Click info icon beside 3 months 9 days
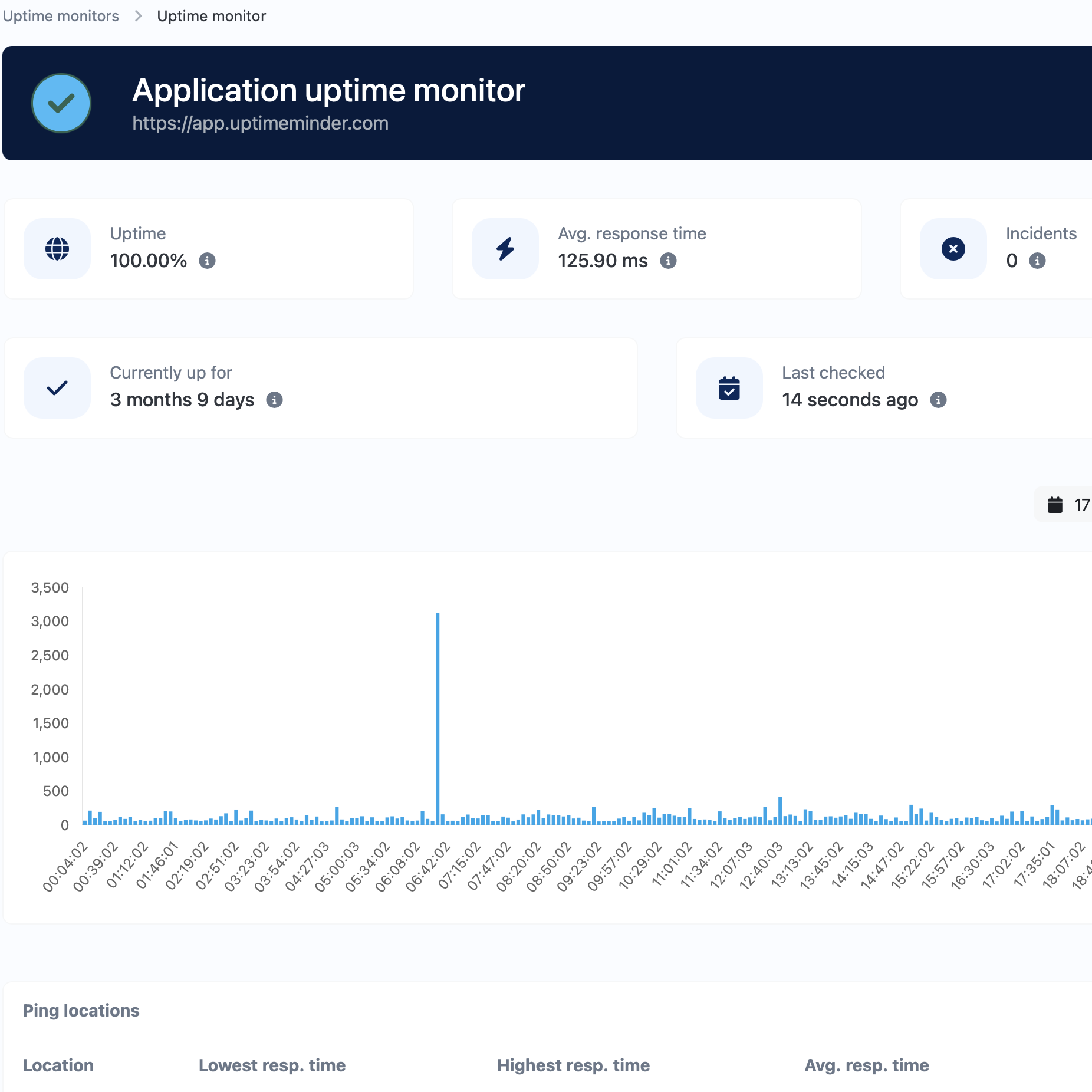 point(274,400)
